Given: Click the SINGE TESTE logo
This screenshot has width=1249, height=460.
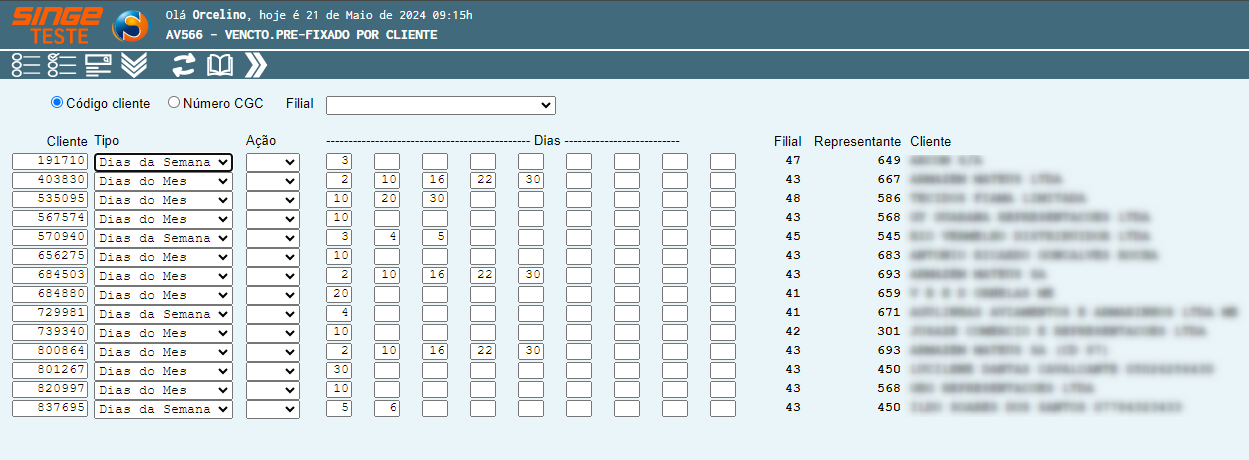Looking at the screenshot, I should click(56, 25).
